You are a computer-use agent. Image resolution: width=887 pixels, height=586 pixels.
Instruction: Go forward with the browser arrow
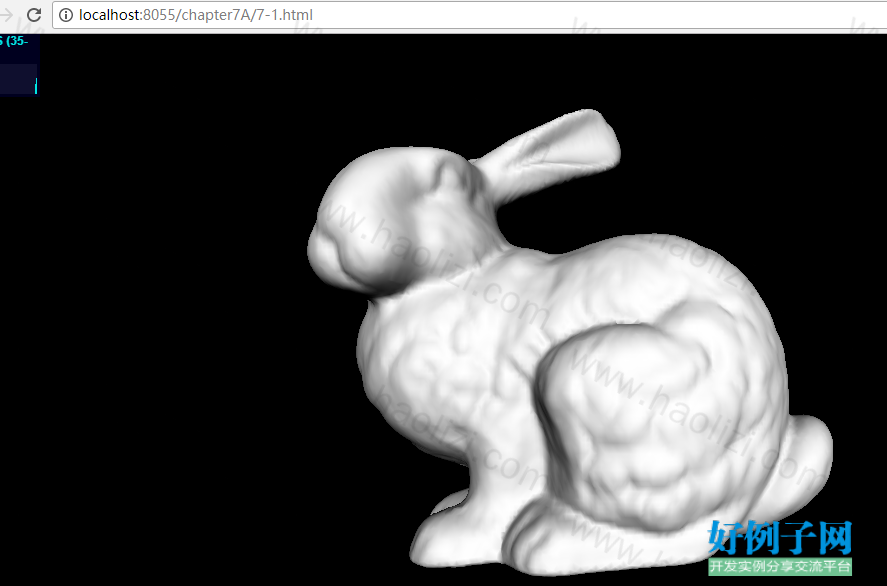6,15
